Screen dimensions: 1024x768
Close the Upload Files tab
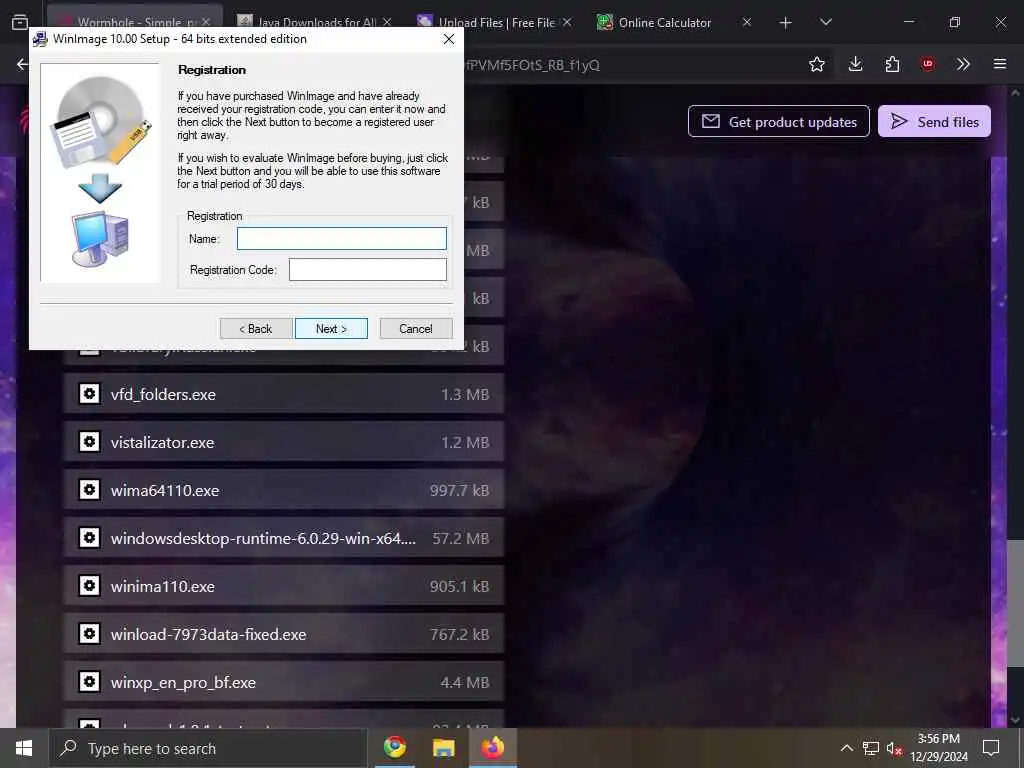coord(567,22)
